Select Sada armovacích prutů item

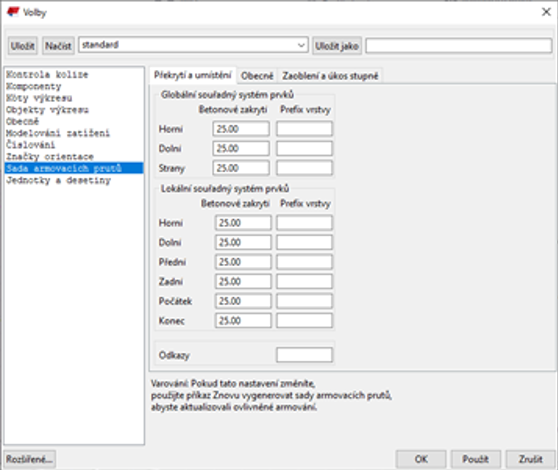click(74, 168)
